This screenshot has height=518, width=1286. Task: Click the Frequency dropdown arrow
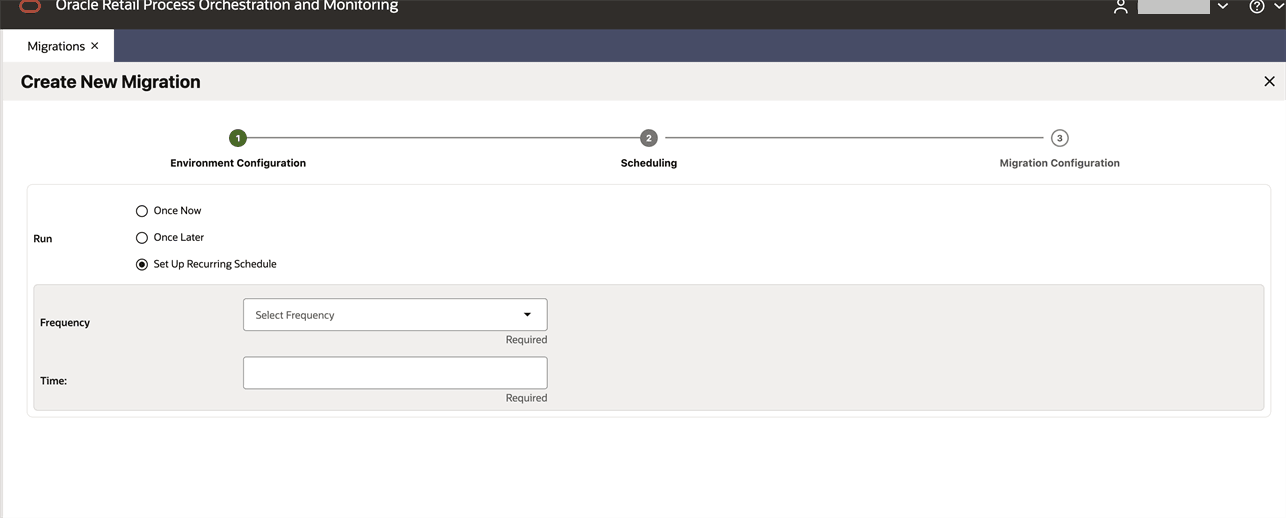point(528,315)
